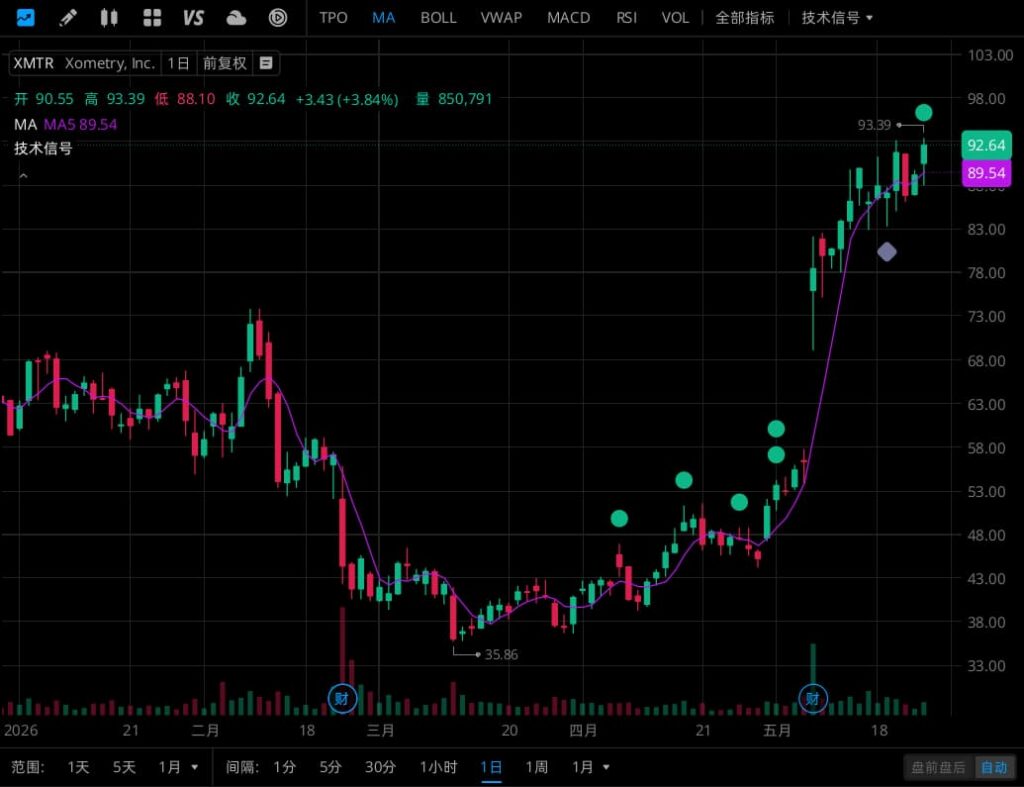Toggle the TPO indicator
This screenshot has height=787, width=1024.
click(x=333, y=18)
